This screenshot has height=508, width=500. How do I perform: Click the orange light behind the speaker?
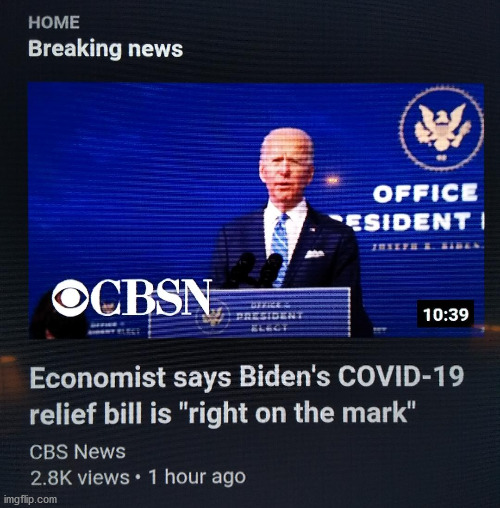pos(332,180)
